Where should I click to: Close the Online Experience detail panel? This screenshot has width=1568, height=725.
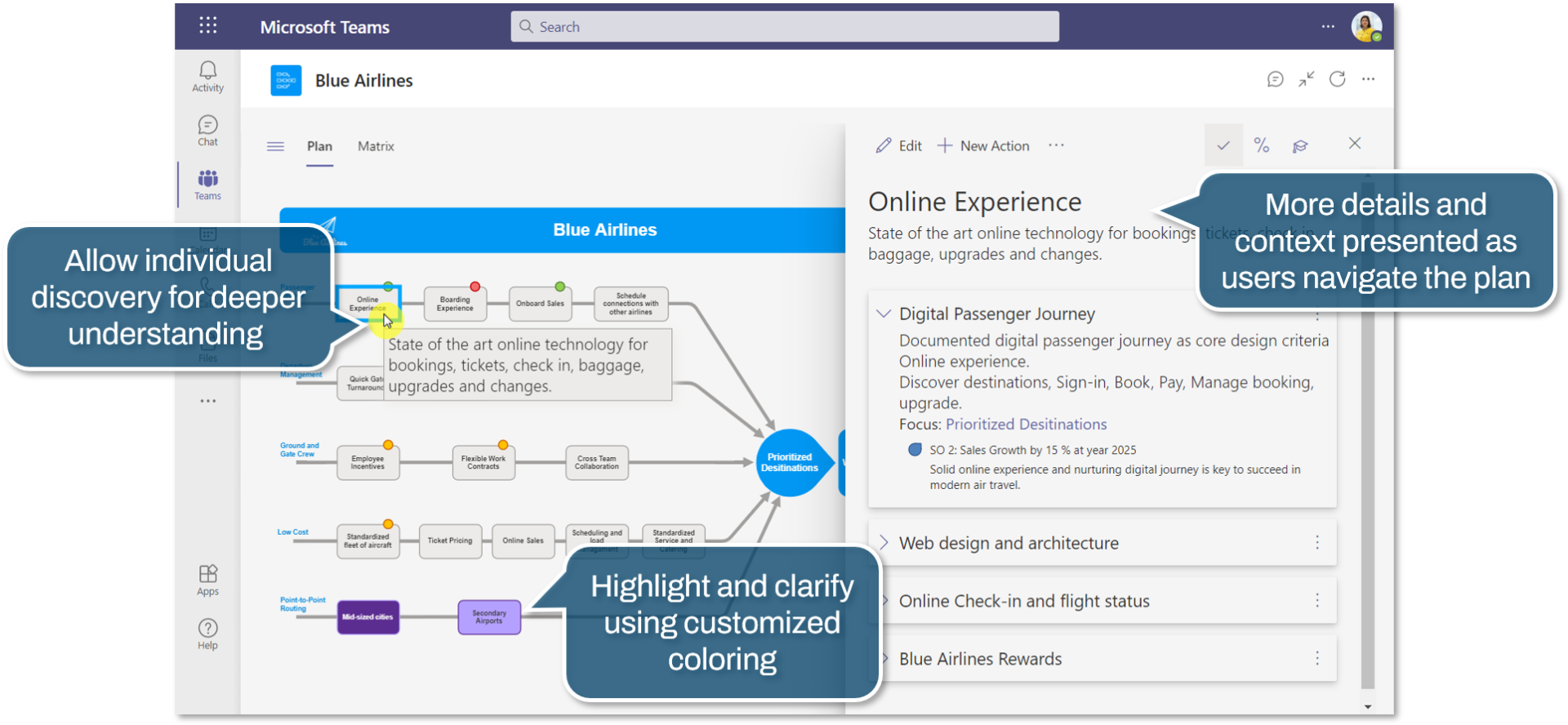click(1355, 143)
